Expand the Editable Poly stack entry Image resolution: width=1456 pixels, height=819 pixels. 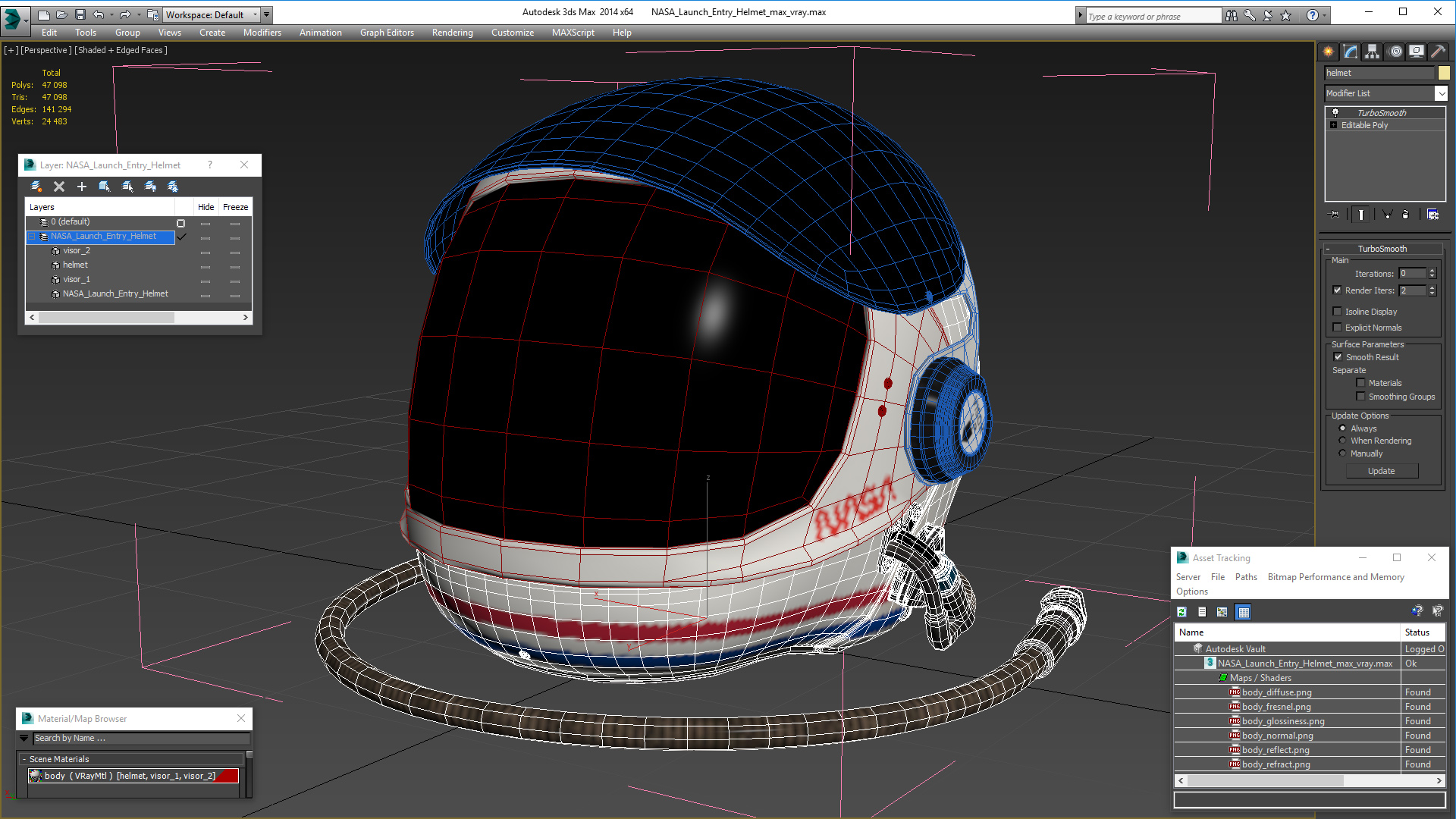click(1333, 125)
